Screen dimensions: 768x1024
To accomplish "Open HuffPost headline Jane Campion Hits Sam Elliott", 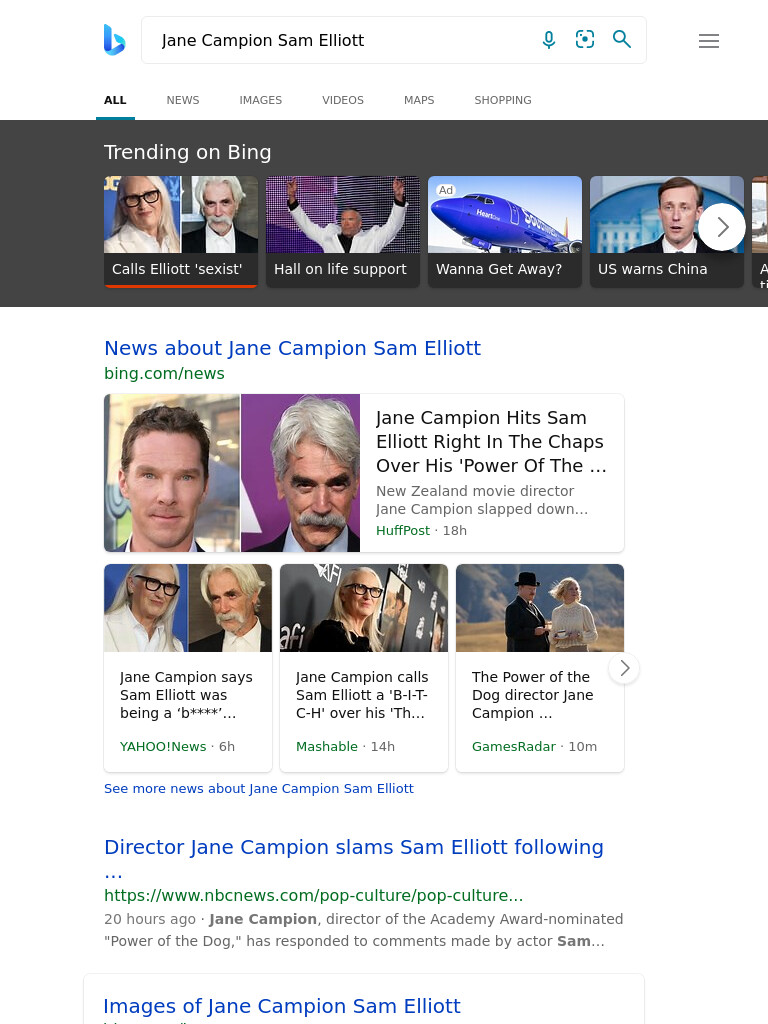I will (x=491, y=441).
